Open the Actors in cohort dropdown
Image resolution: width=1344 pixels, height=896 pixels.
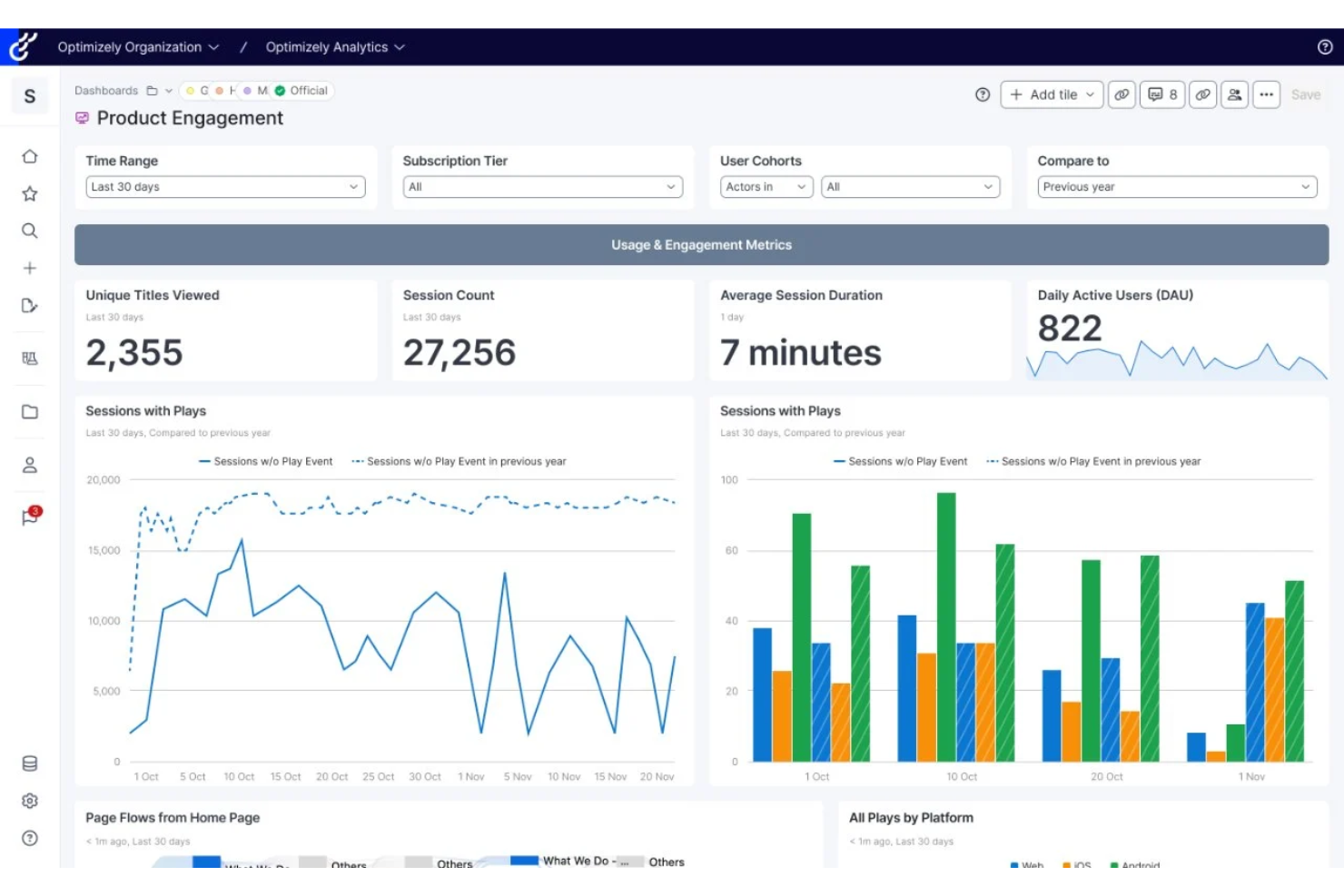[x=764, y=187]
